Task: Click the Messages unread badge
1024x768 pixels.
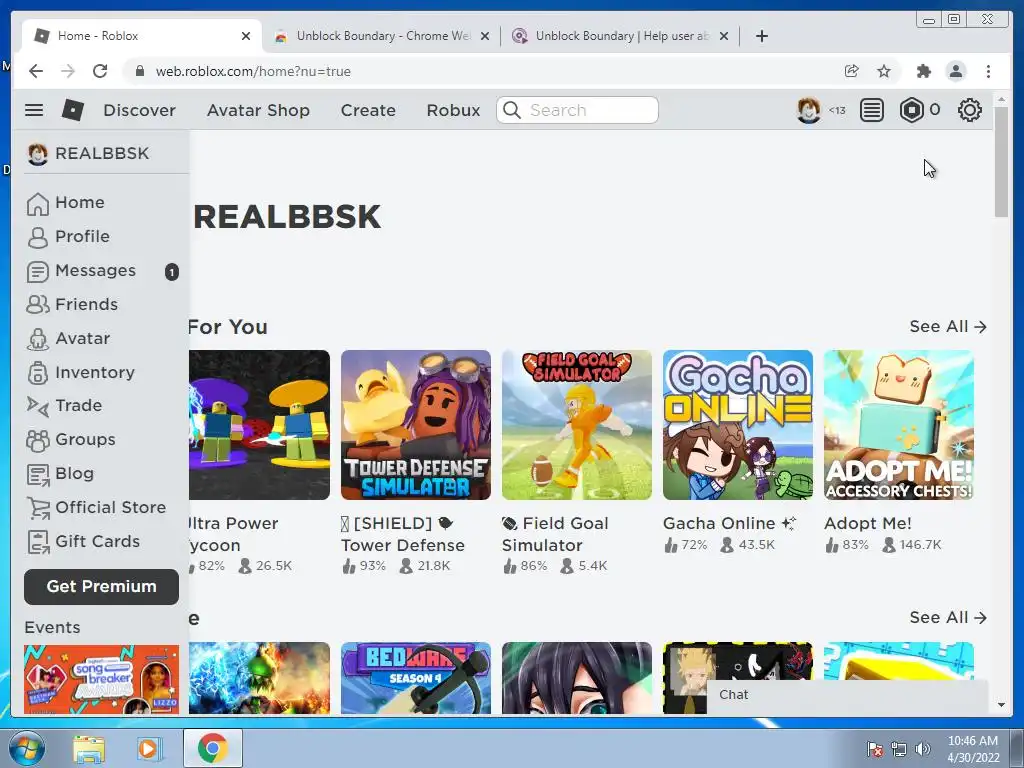Action: click(x=172, y=272)
